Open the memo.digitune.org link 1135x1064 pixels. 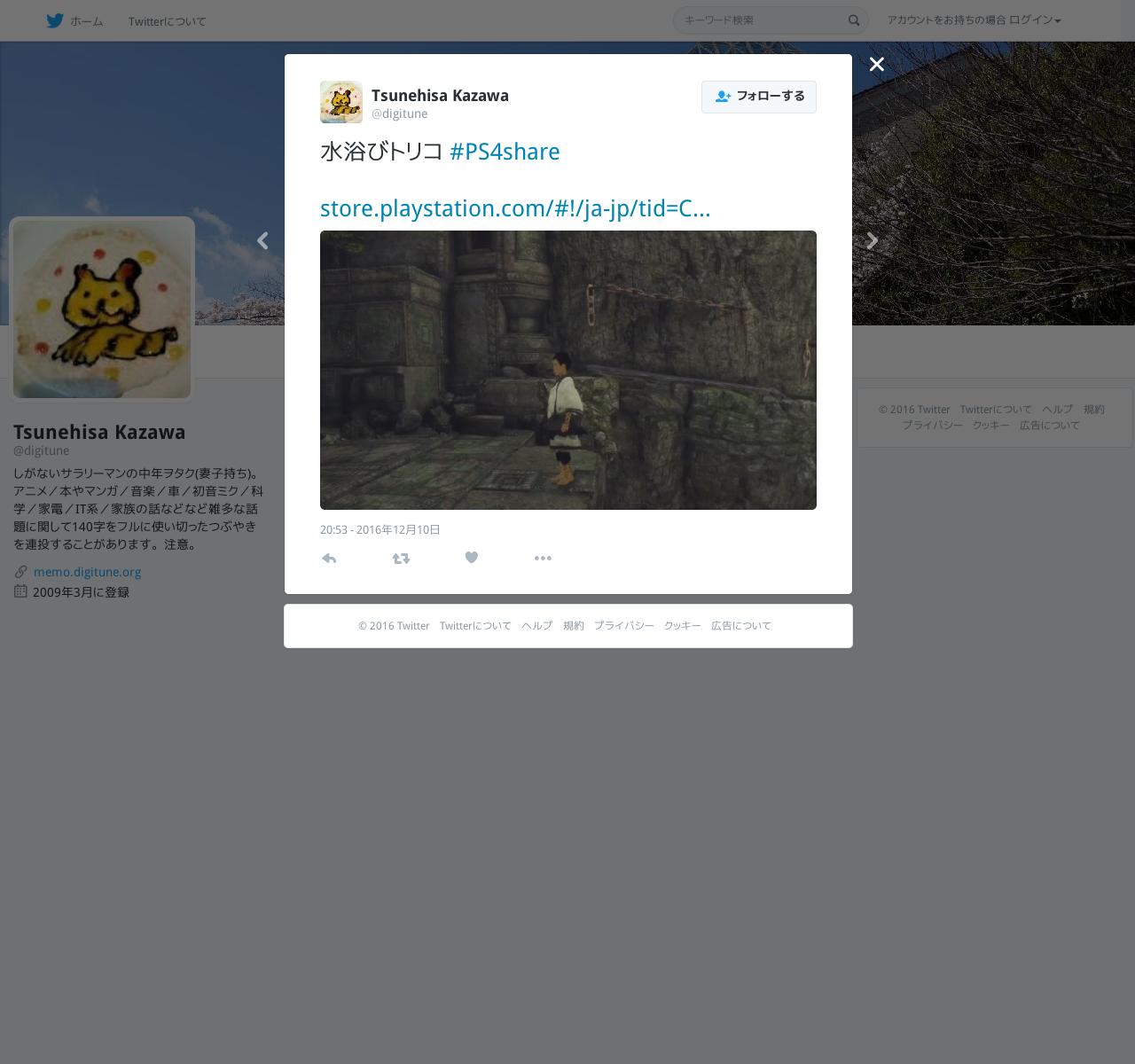tap(87, 572)
